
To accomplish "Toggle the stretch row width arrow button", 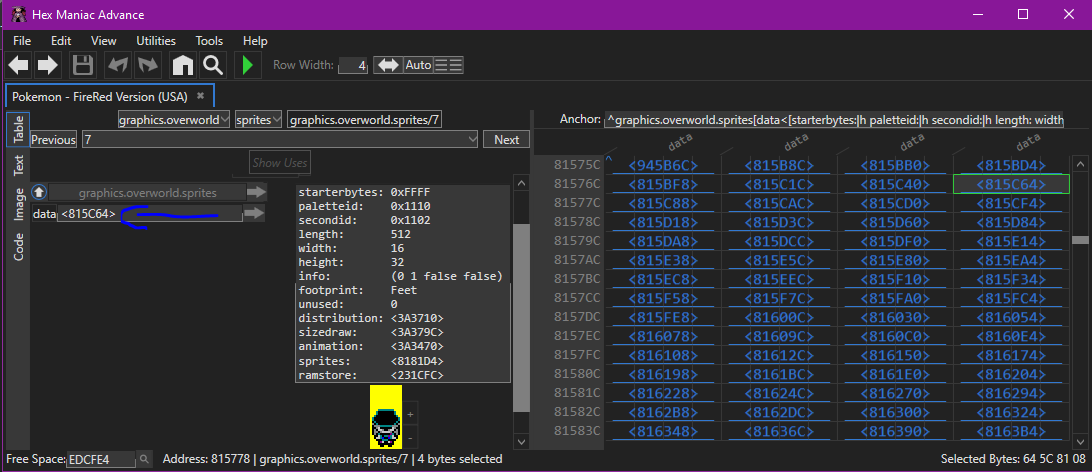I will pyautogui.click(x=388, y=65).
